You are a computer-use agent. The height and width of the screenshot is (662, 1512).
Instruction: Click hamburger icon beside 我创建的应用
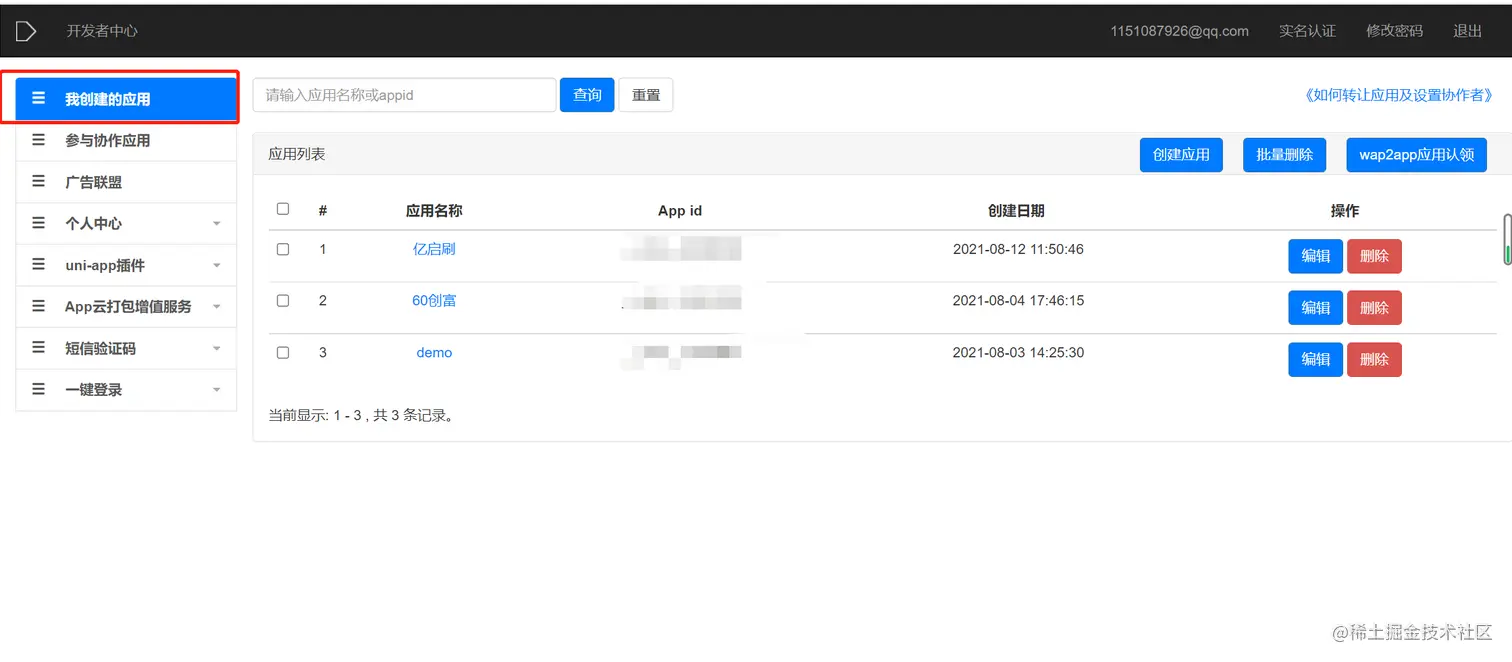tap(39, 98)
